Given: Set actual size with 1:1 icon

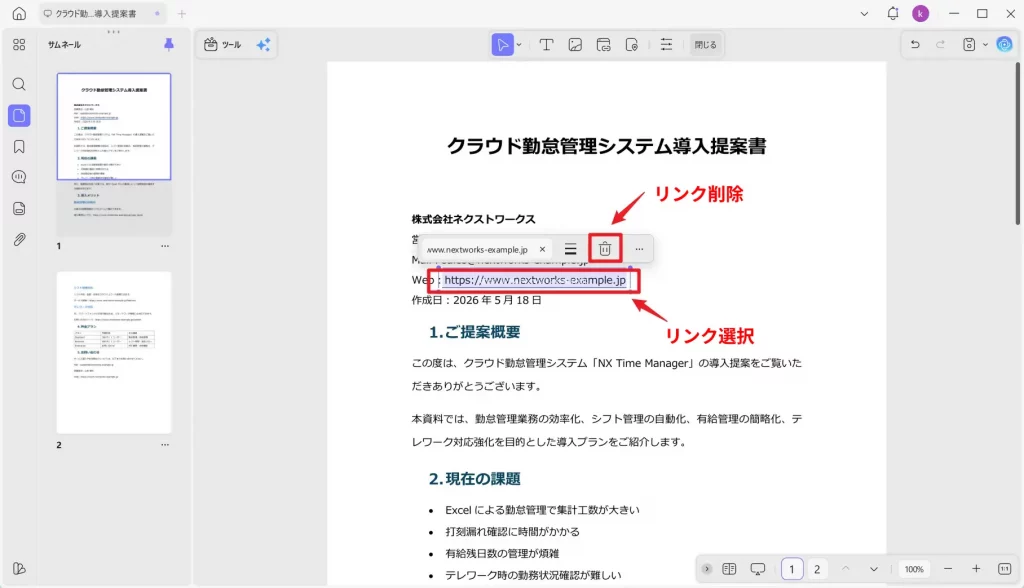Looking at the screenshot, I should (1004, 569).
